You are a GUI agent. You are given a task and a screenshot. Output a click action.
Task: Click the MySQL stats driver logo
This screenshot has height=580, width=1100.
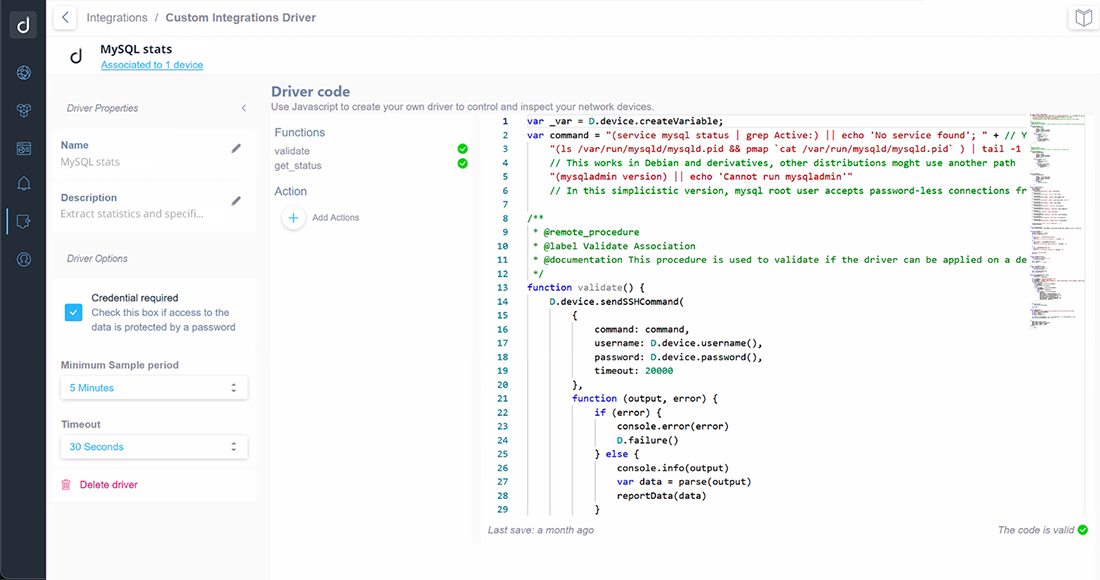(76, 56)
